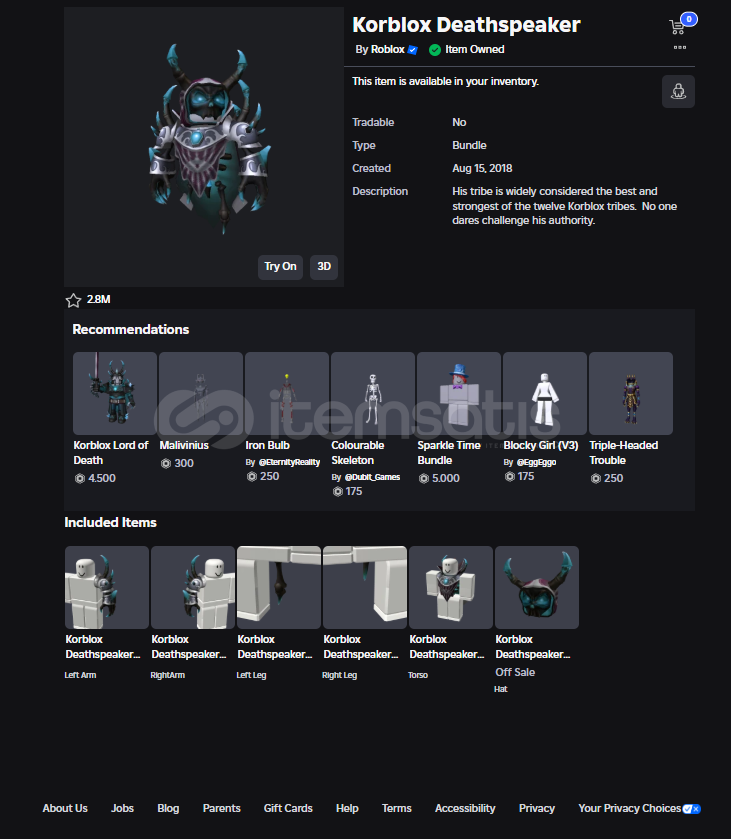This screenshot has width=731, height=839.
Task: Open Your Privacy Choices footer link text
Action: pyautogui.click(x=630, y=809)
